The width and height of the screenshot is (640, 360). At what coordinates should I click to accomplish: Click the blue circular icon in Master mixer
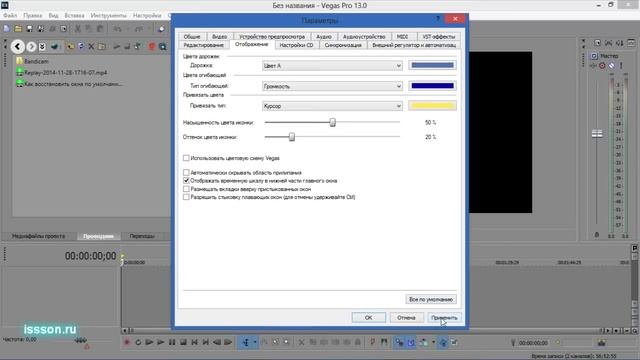[x=611, y=66]
